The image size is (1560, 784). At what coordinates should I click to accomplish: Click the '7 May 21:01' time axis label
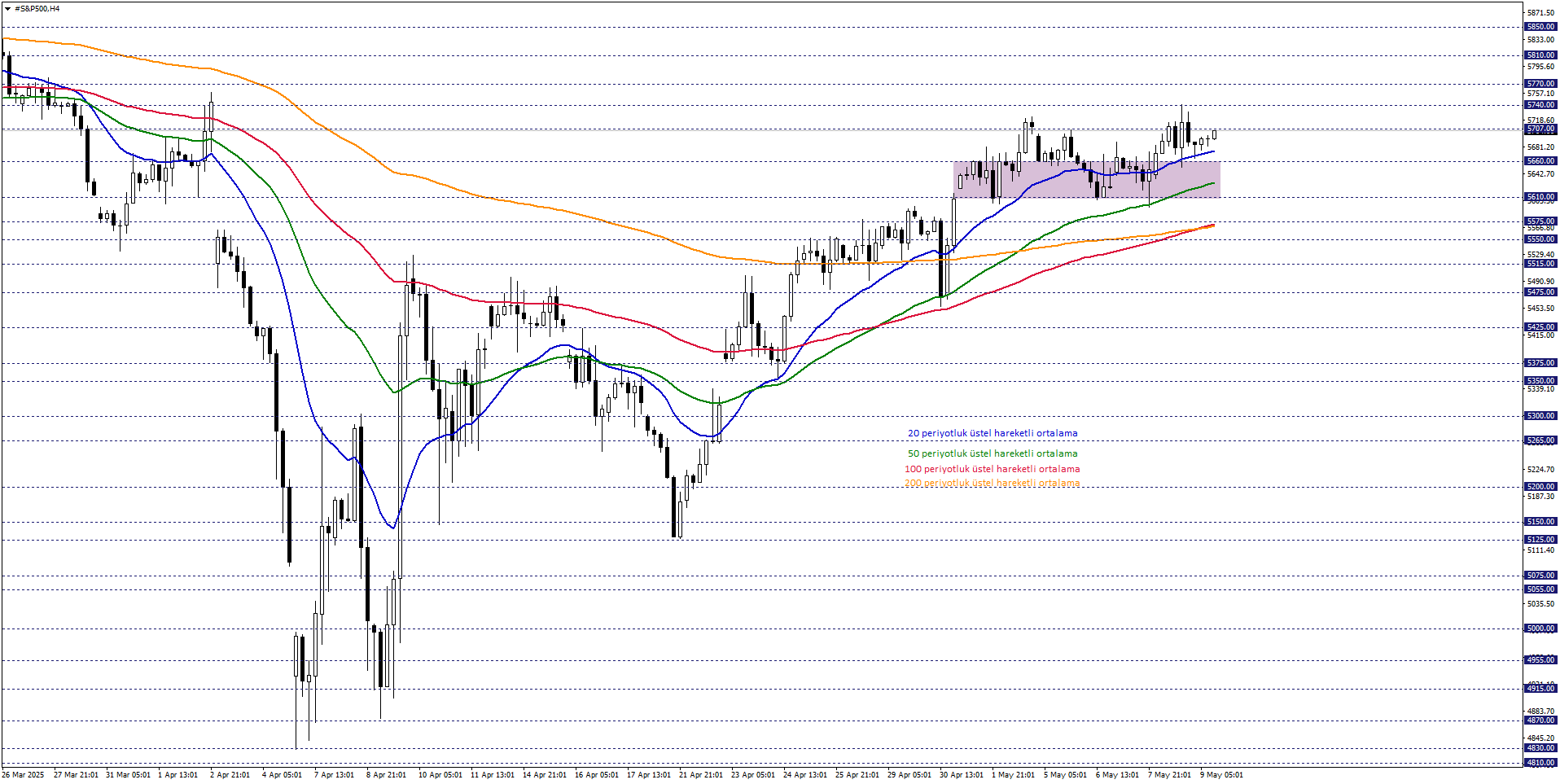(1169, 775)
